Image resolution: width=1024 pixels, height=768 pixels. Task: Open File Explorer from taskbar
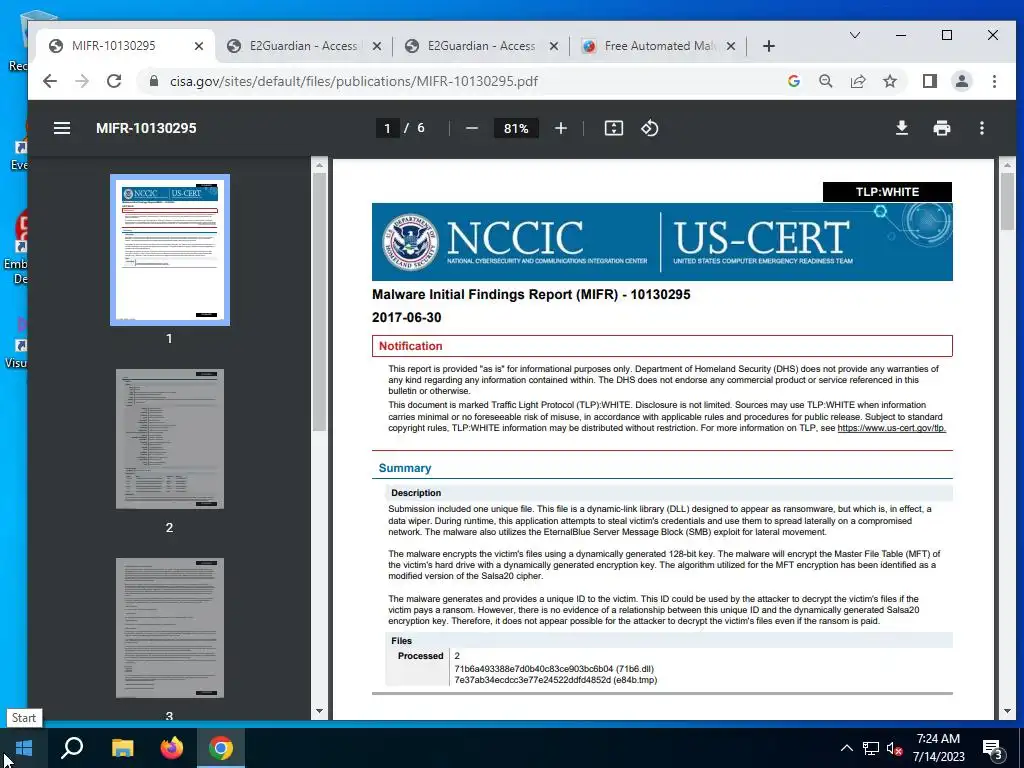click(x=122, y=748)
